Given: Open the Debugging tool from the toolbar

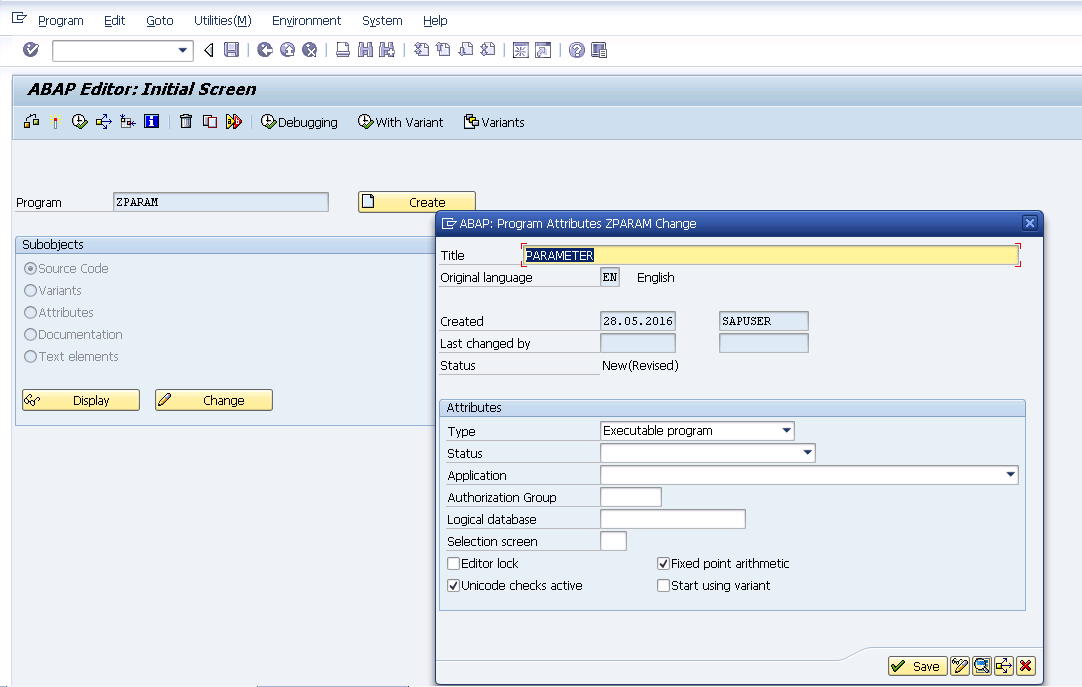Looking at the screenshot, I should [298, 122].
